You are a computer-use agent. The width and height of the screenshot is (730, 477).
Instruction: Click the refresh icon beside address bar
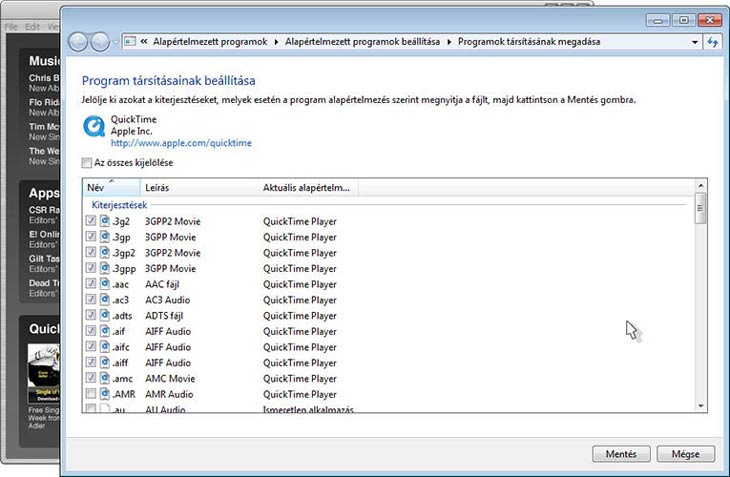pyautogui.click(x=713, y=42)
